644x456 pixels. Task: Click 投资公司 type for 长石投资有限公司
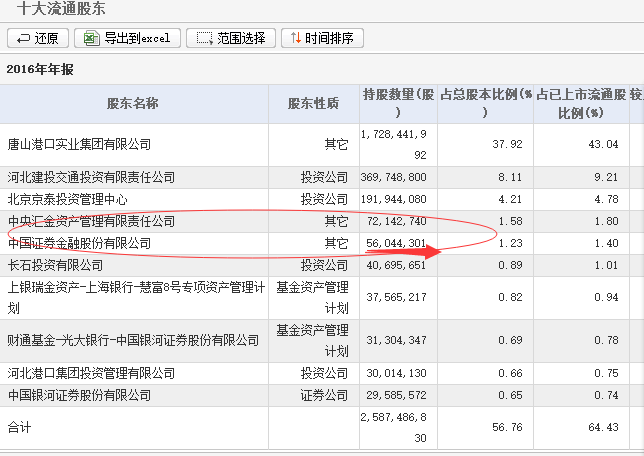point(324,265)
